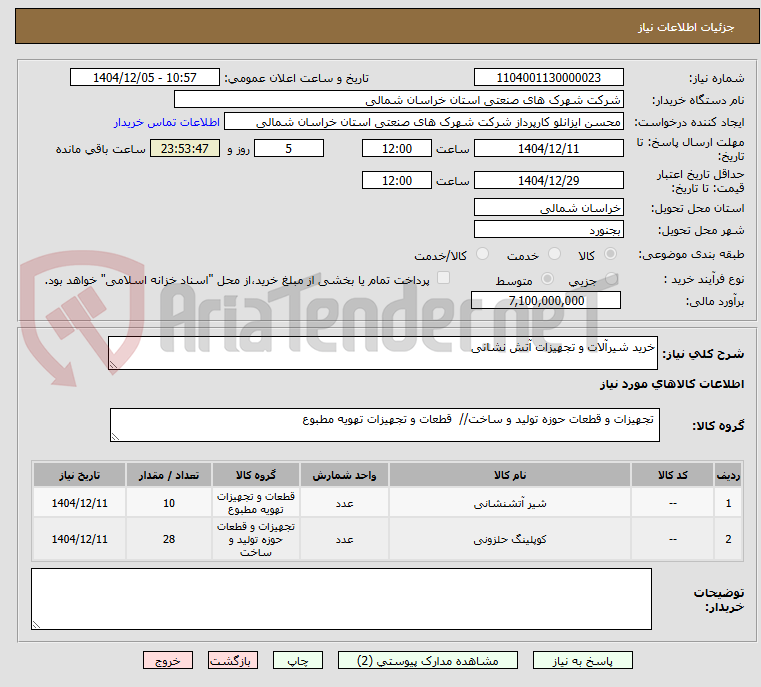Click the validity hour field next to 1404/12/29
Viewport: 761px width, 687px height.
click(397, 180)
